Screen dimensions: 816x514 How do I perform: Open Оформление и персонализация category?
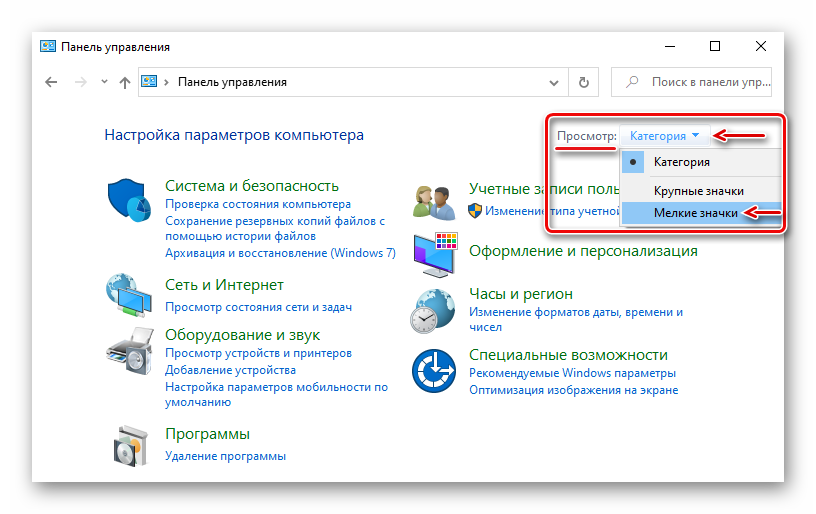click(583, 251)
